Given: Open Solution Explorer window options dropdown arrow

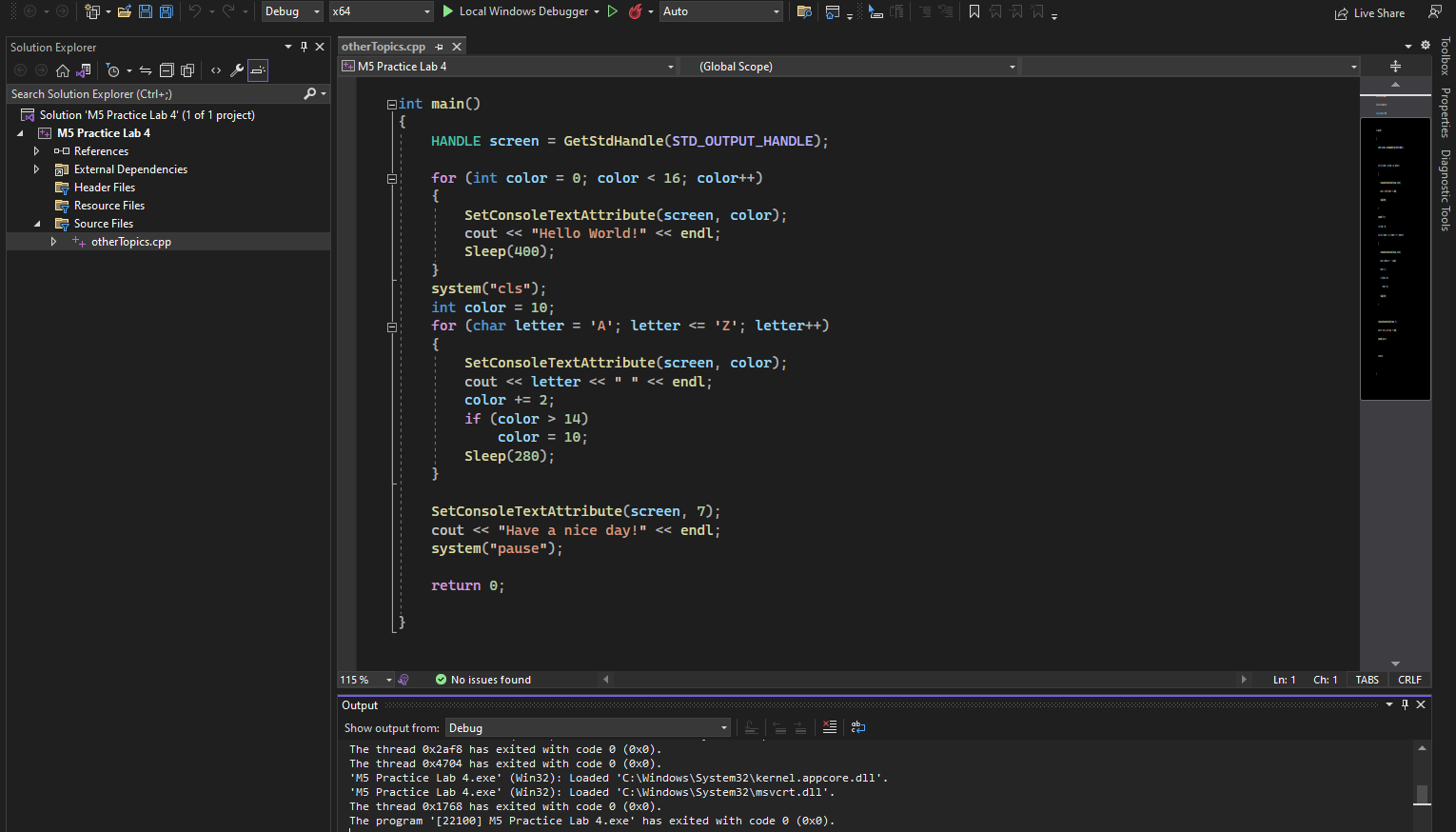Looking at the screenshot, I should (x=288, y=47).
